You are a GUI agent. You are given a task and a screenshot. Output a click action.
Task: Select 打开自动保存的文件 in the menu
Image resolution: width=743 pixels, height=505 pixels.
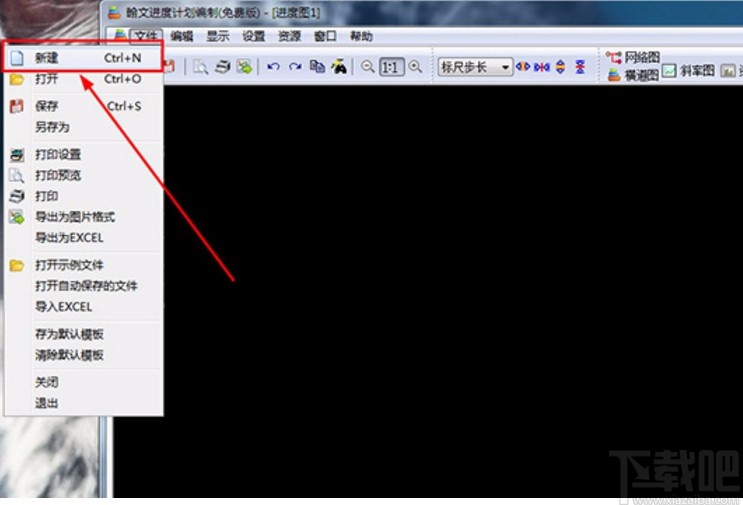pyautogui.click(x=83, y=286)
